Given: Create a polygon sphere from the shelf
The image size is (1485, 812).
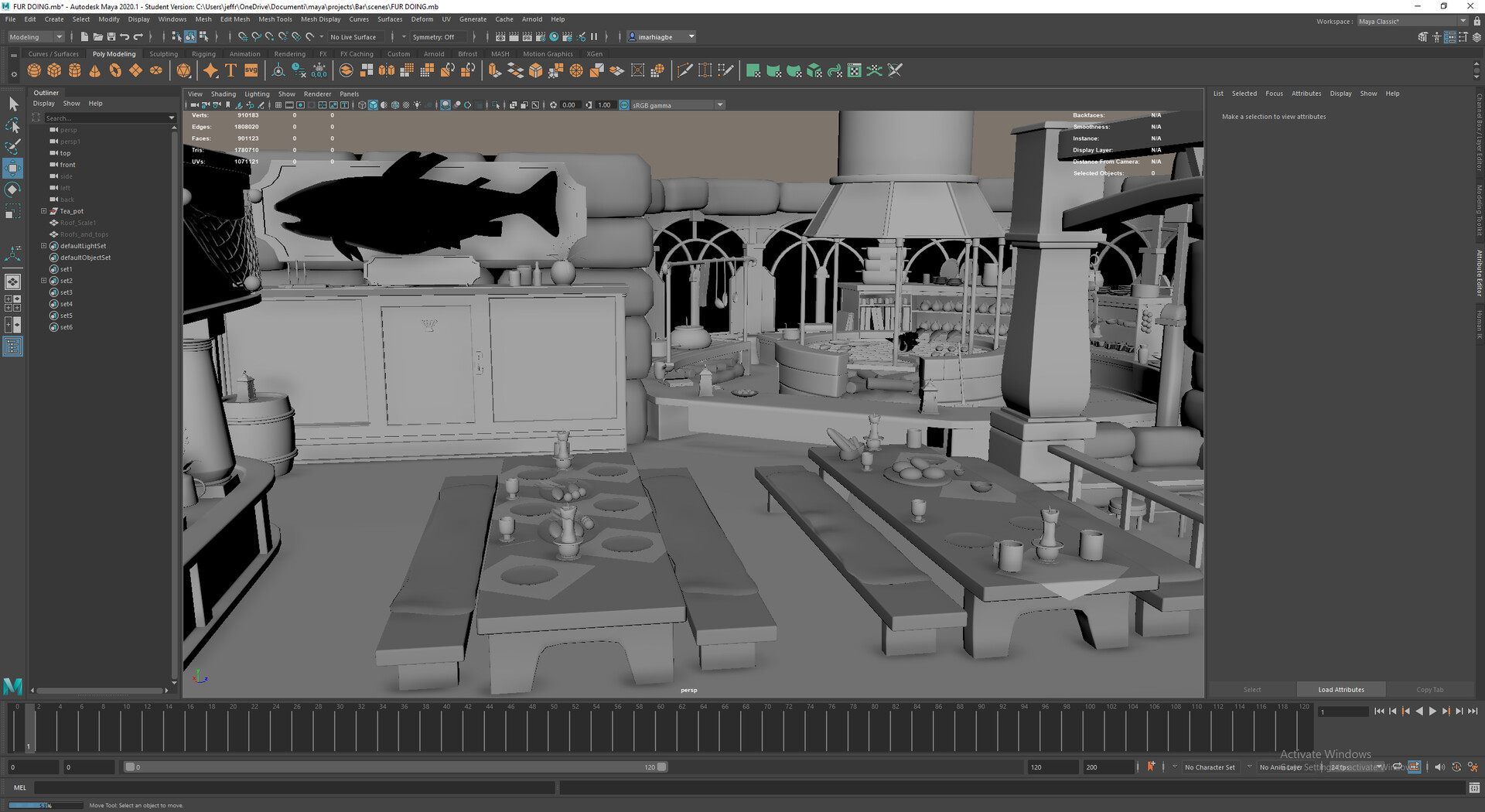Looking at the screenshot, I should [x=34, y=70].
